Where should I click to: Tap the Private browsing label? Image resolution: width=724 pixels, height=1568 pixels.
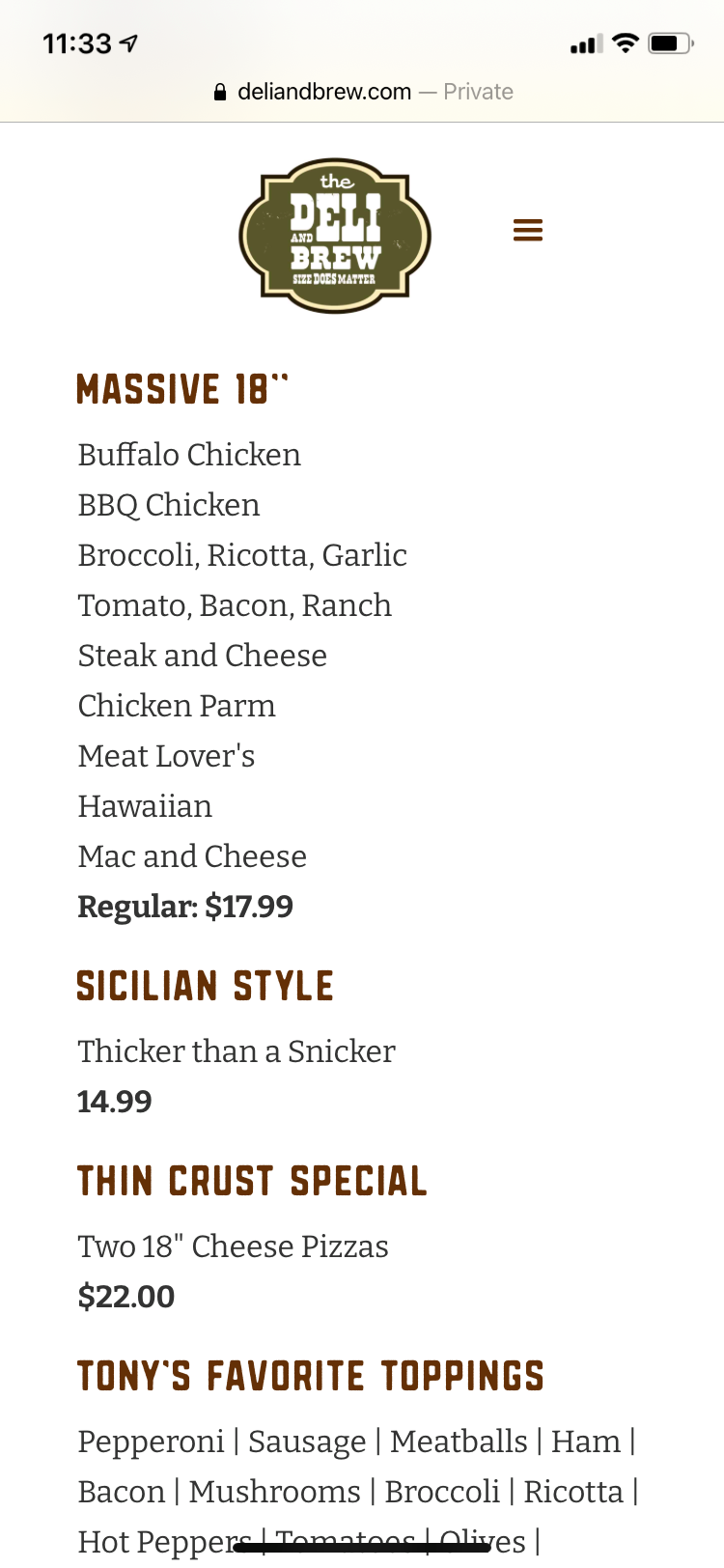(x=478, y=93)
